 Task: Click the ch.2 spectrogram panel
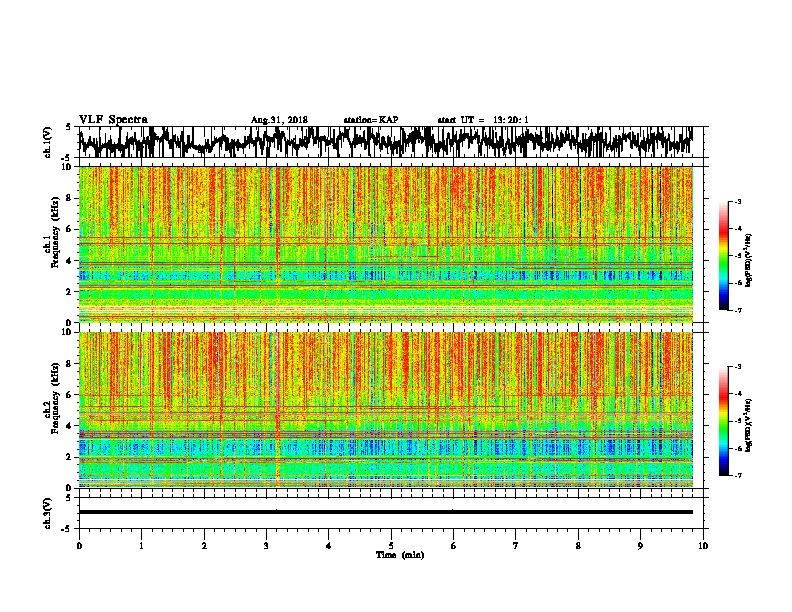pyautogui.click(x=385, y=410)
